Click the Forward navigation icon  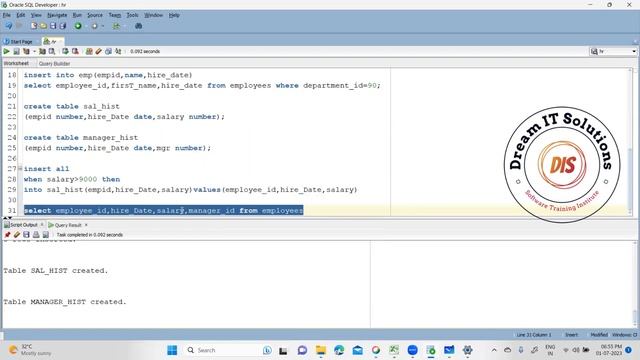click(95, 26)
